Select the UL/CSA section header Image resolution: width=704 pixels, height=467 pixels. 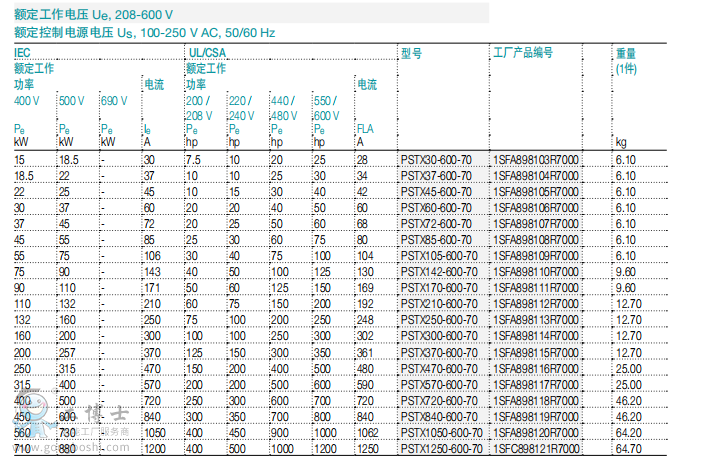click(204, 52)
